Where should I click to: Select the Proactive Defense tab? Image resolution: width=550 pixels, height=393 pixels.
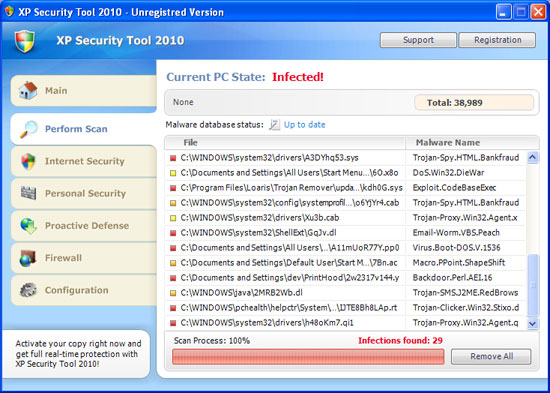[x=83, y=226]
